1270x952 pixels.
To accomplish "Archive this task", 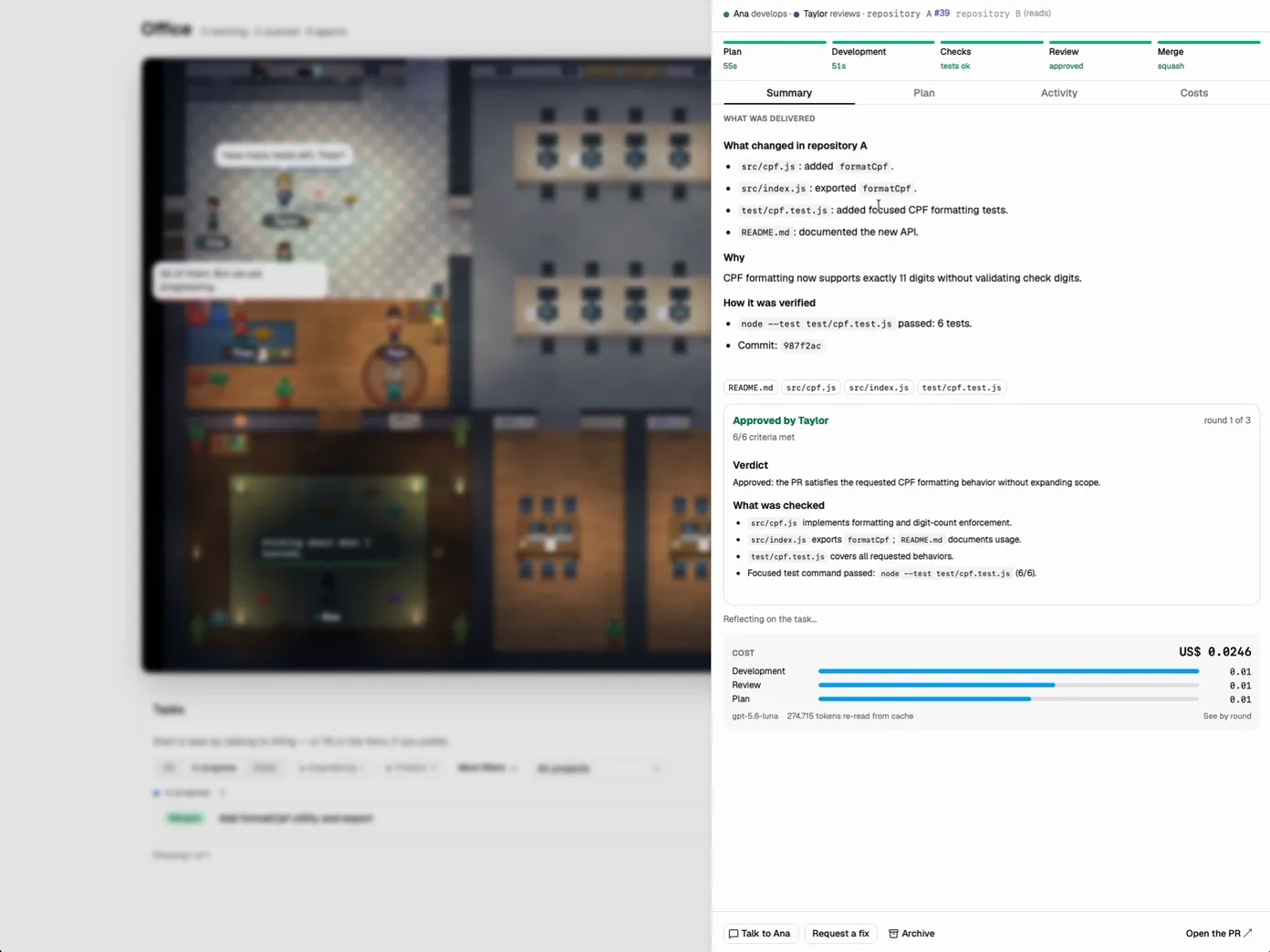I will pos(911,934).
